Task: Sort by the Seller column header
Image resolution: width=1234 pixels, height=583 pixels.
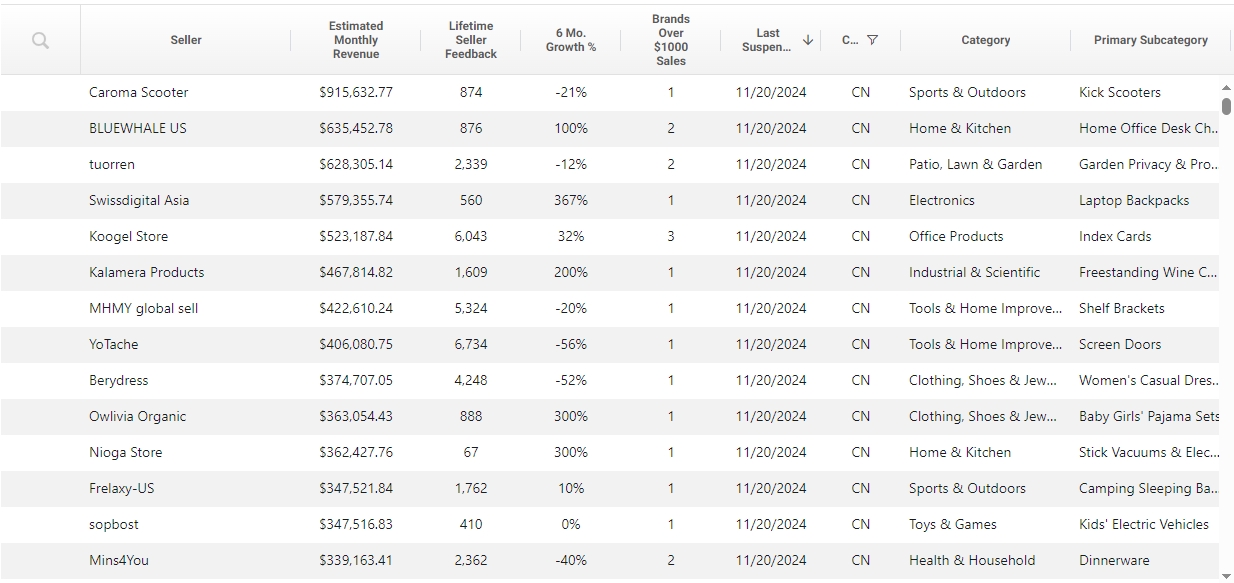Action: [186, 40]
